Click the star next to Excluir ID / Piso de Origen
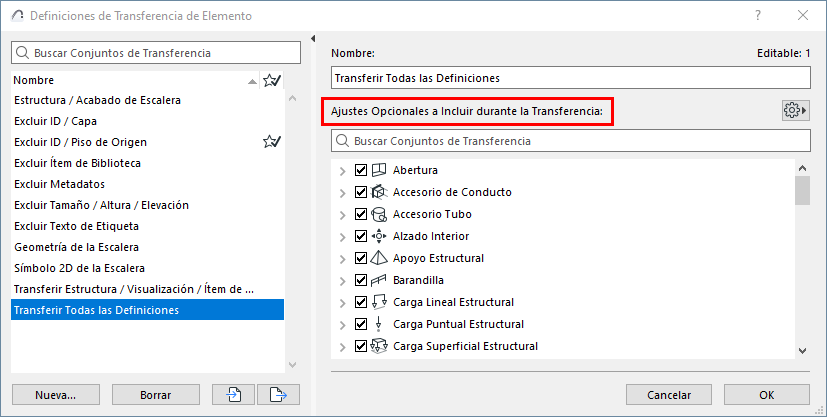The width and height of the screenshot is (827, 417). pyautogui.click(x=271, y=142)
